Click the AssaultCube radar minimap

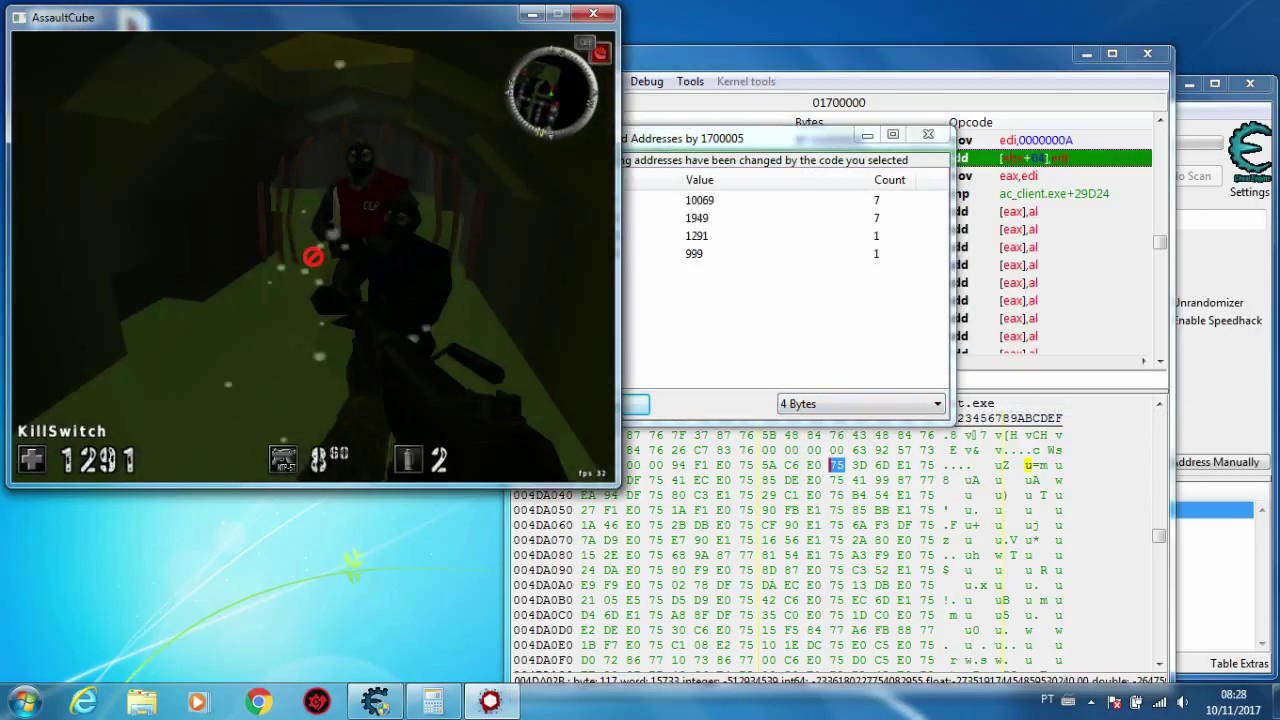point(551,93)
